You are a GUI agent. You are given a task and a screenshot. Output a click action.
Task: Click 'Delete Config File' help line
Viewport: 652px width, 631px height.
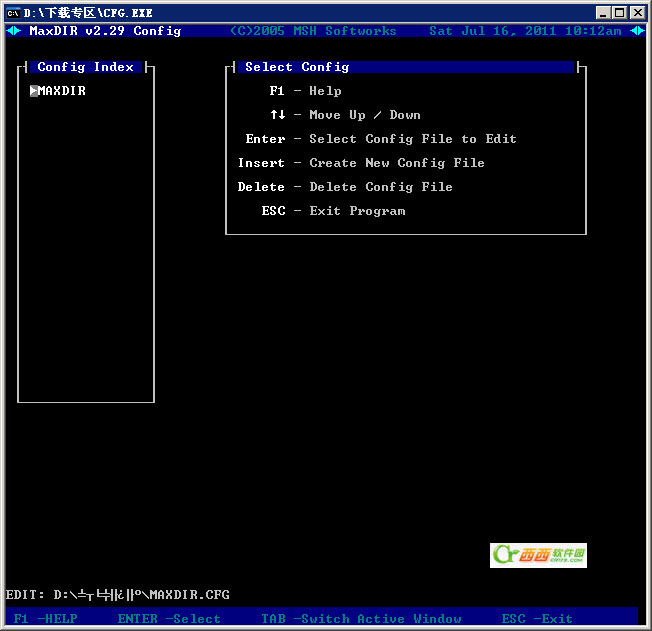345,187
